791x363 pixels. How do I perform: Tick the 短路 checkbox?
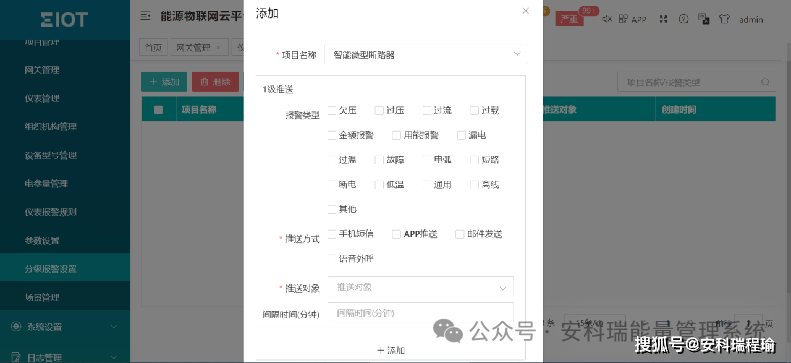click(x=474, y=160)
